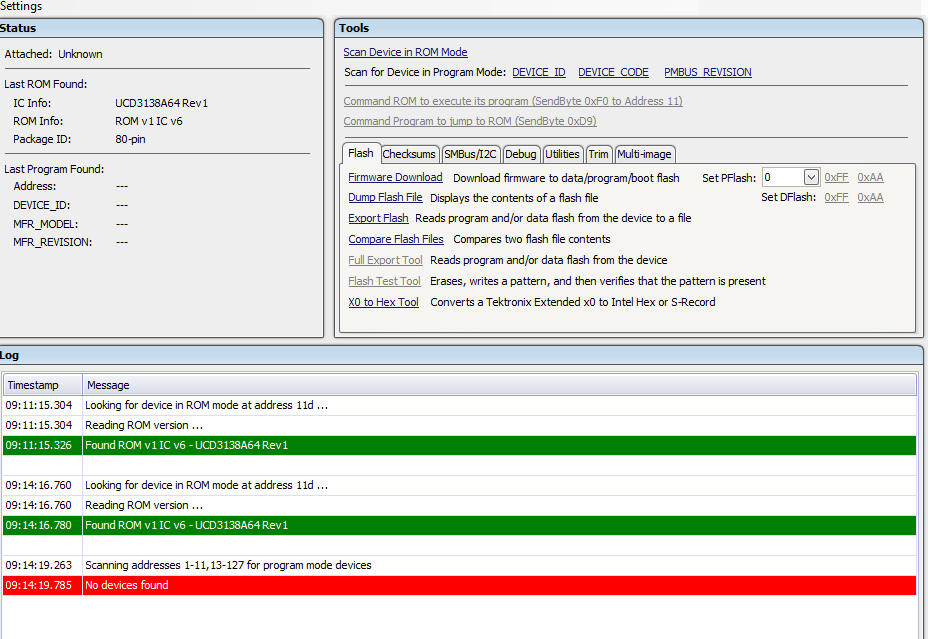
Task: Click the 09:14:16.760 Reading ROM version row
Action: 459,505
